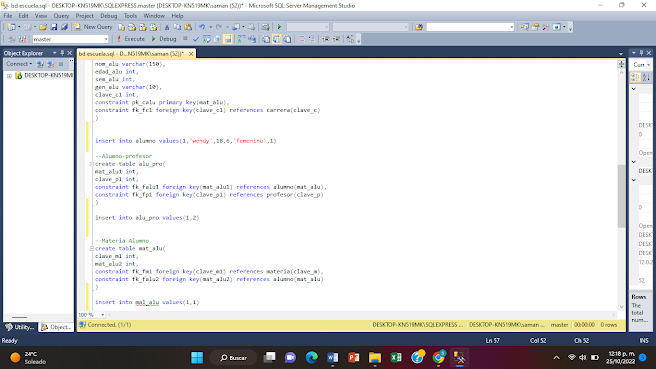Click the Paste toolbar icon
The height and width of the screenshot is (369, 656).
tap(188, 27)
